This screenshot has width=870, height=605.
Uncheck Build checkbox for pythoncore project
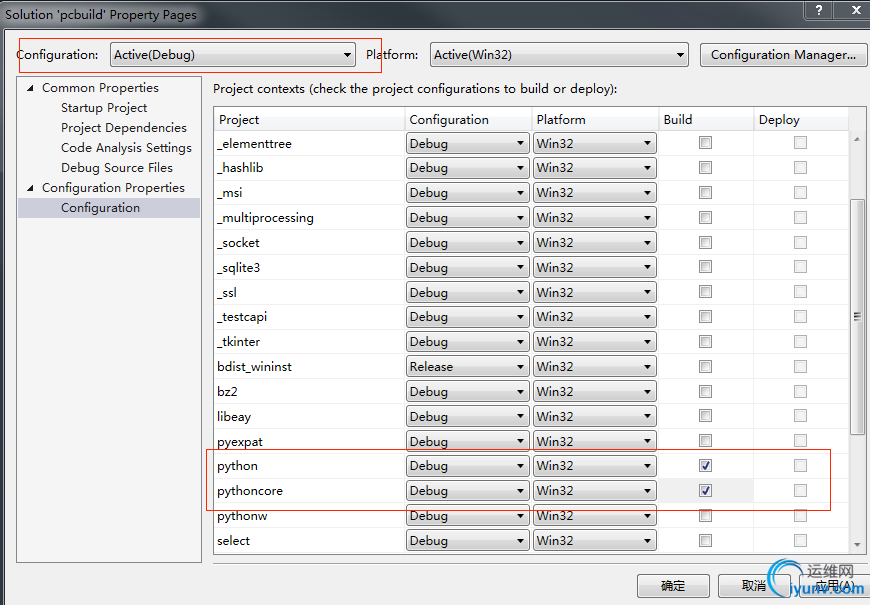pos(705,491)
